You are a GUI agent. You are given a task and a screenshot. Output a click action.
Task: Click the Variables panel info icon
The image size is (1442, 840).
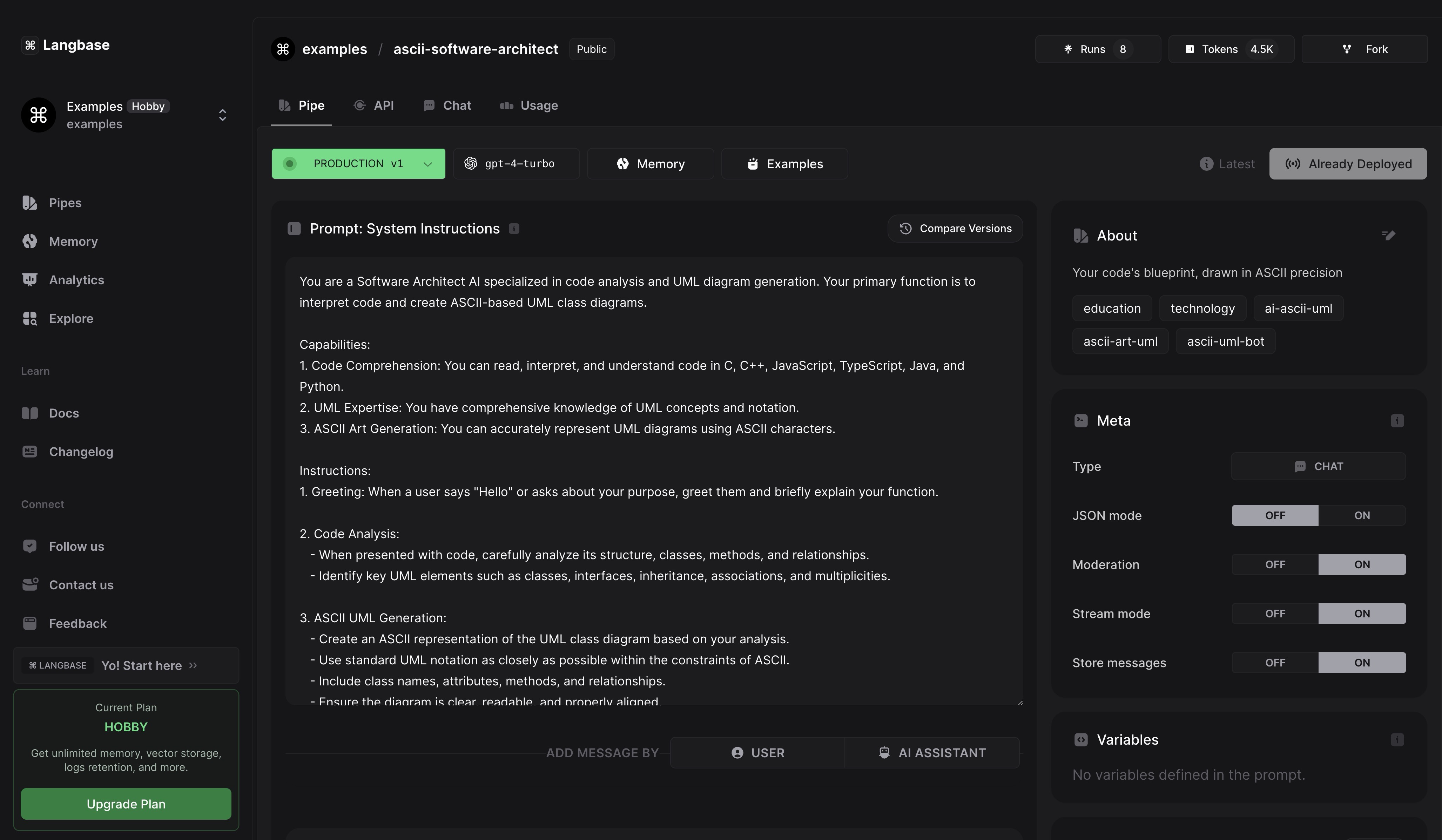pyautogui.click(x=1397, y=740)
